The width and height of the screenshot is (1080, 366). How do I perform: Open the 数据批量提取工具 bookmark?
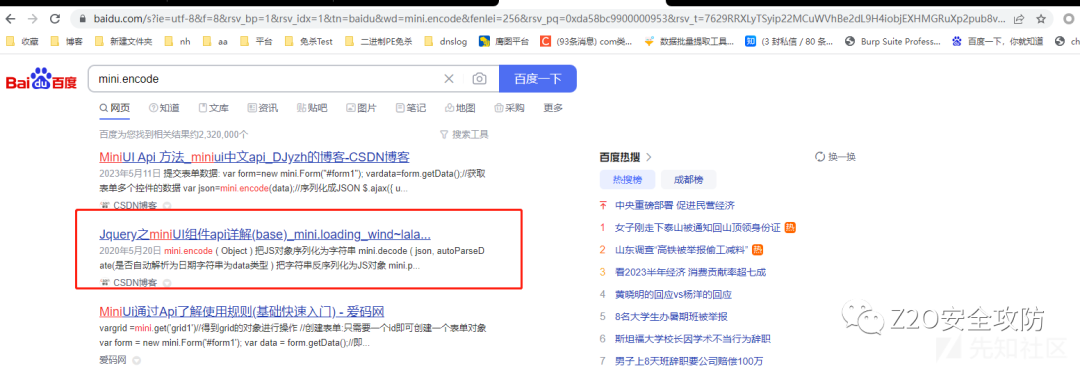click(x=689, y=41)
